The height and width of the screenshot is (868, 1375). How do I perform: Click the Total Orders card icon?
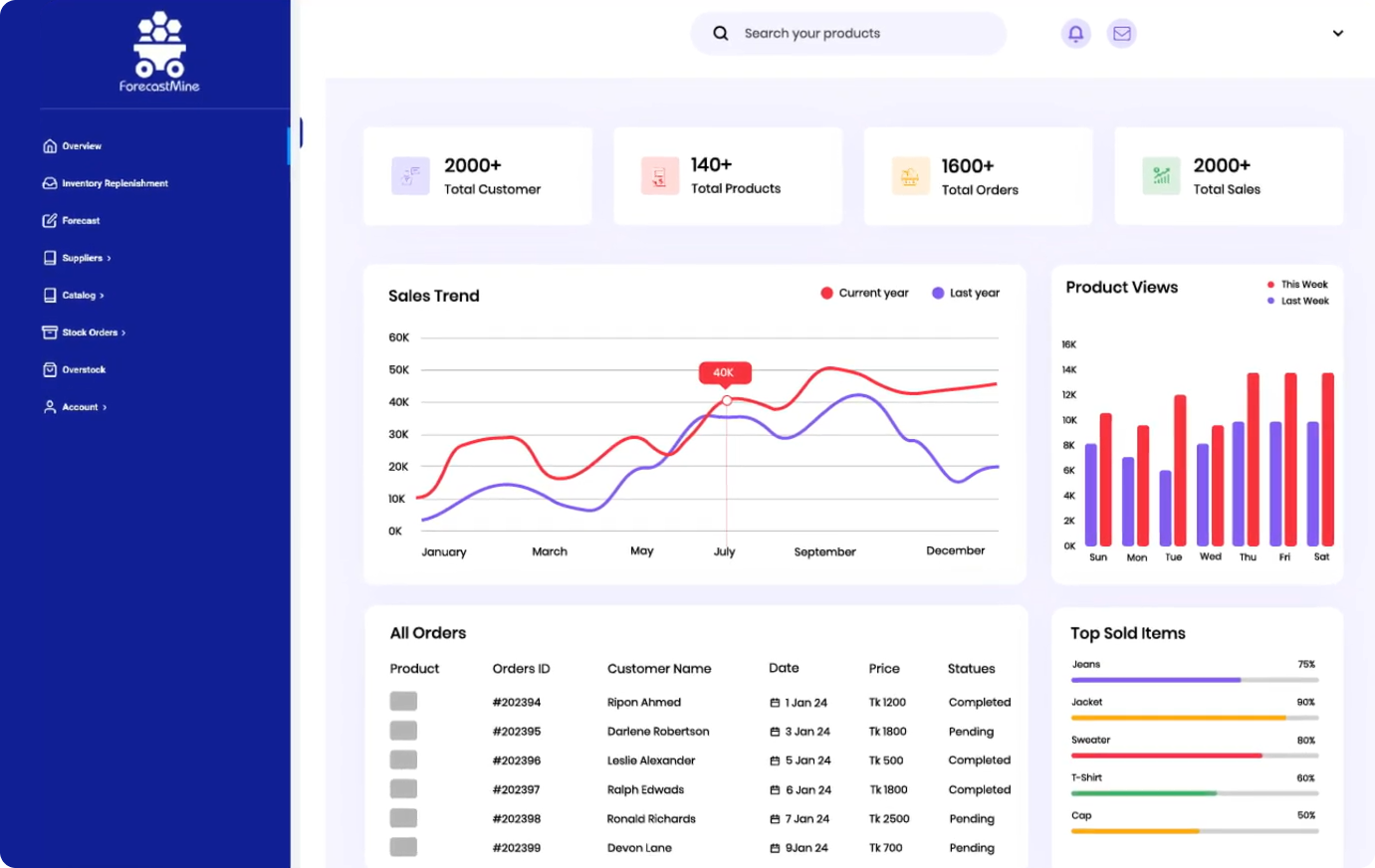click(910, 176)
